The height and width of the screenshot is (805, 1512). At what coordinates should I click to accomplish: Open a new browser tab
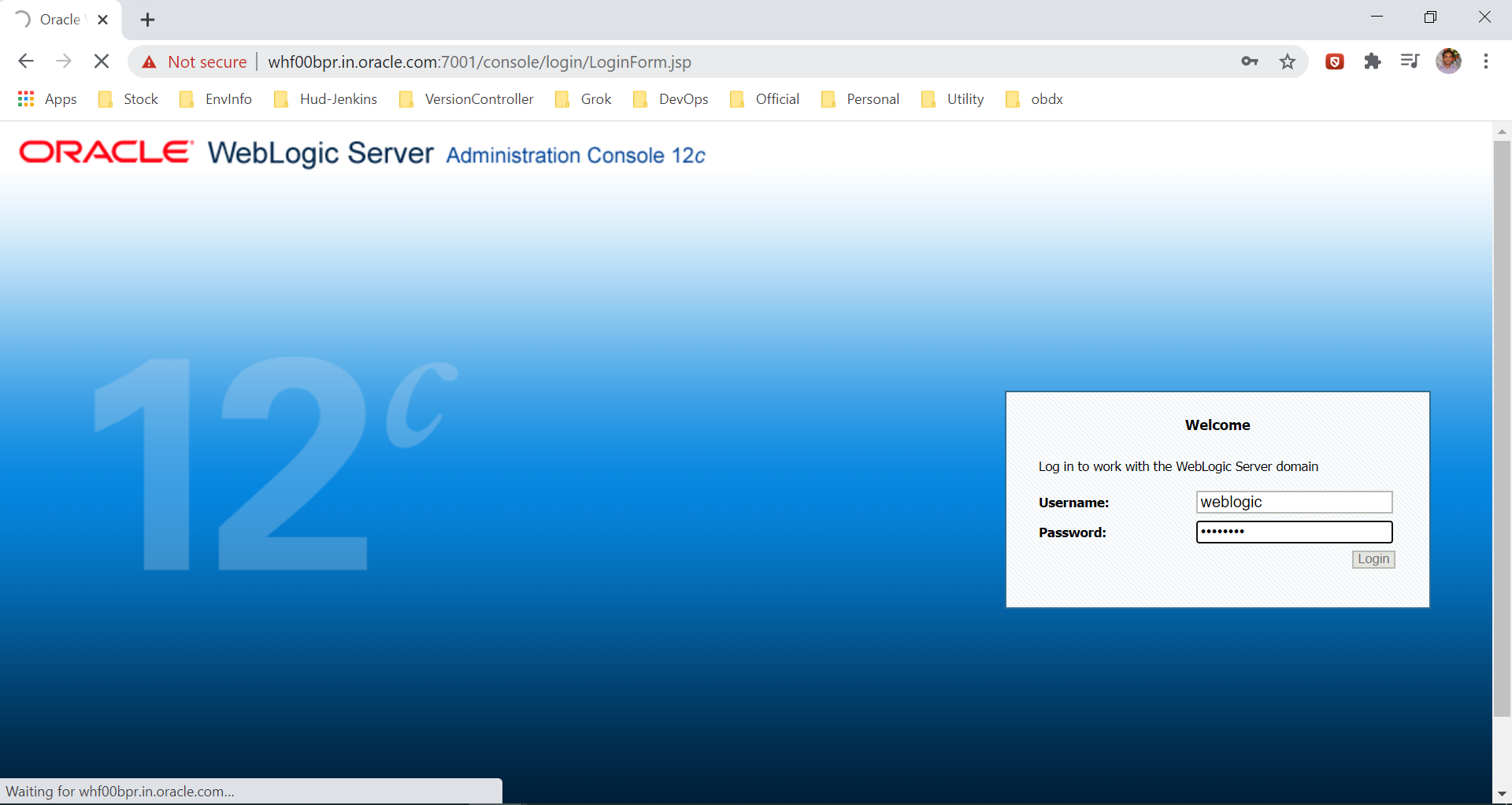click(x=147, y=20)
